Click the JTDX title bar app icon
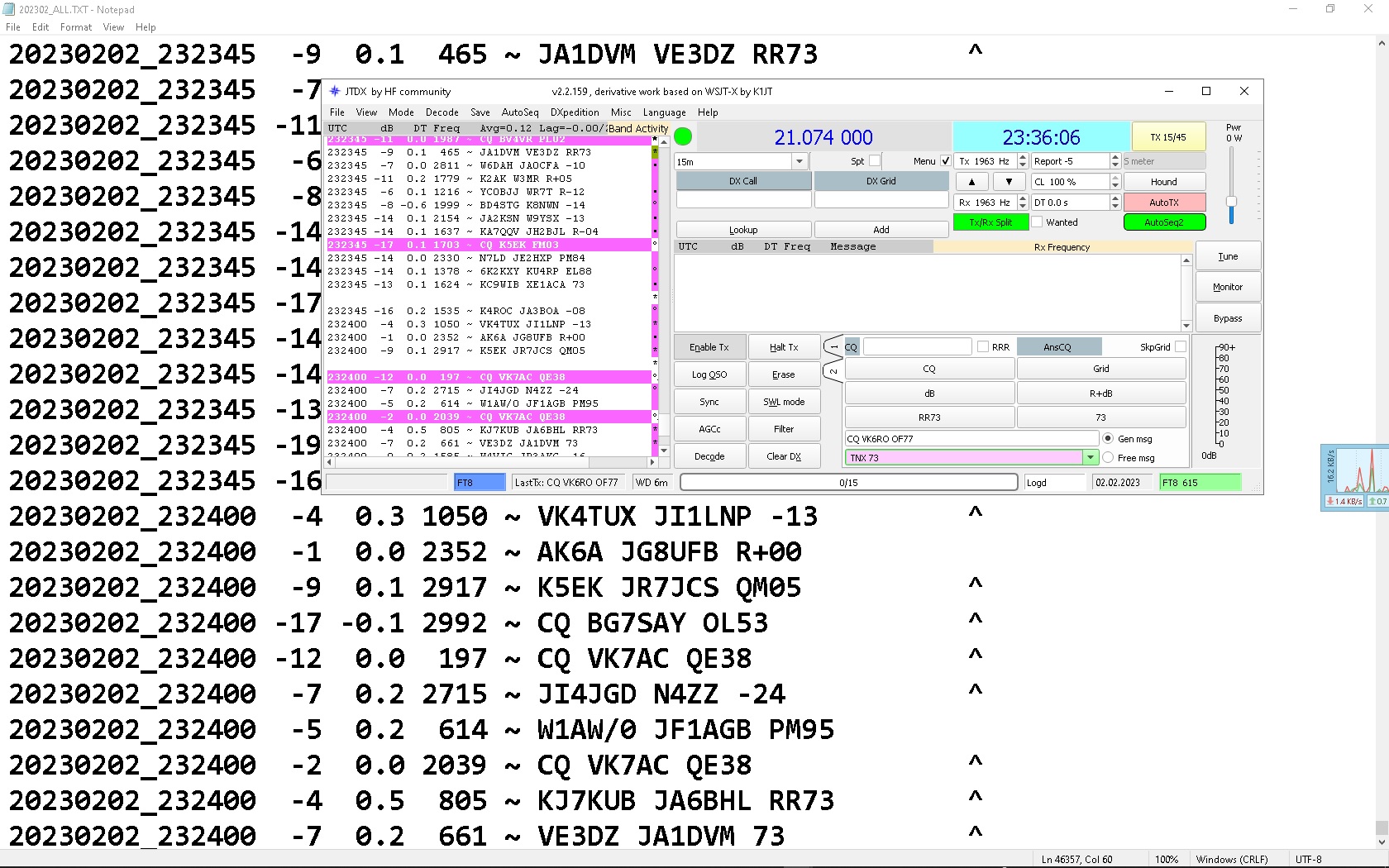 [x=335, y=92]
